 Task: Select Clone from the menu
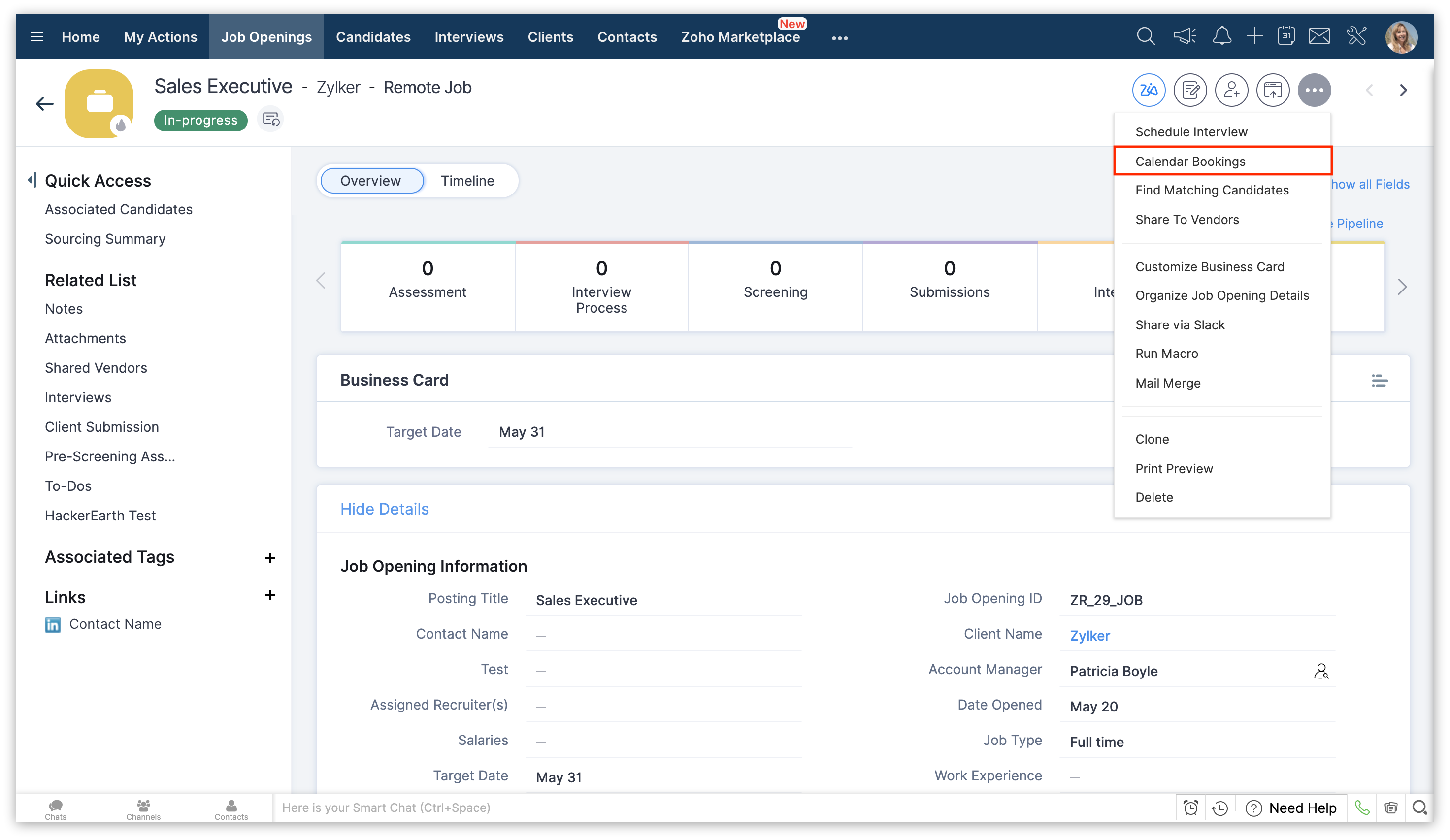coord(1223,440)
